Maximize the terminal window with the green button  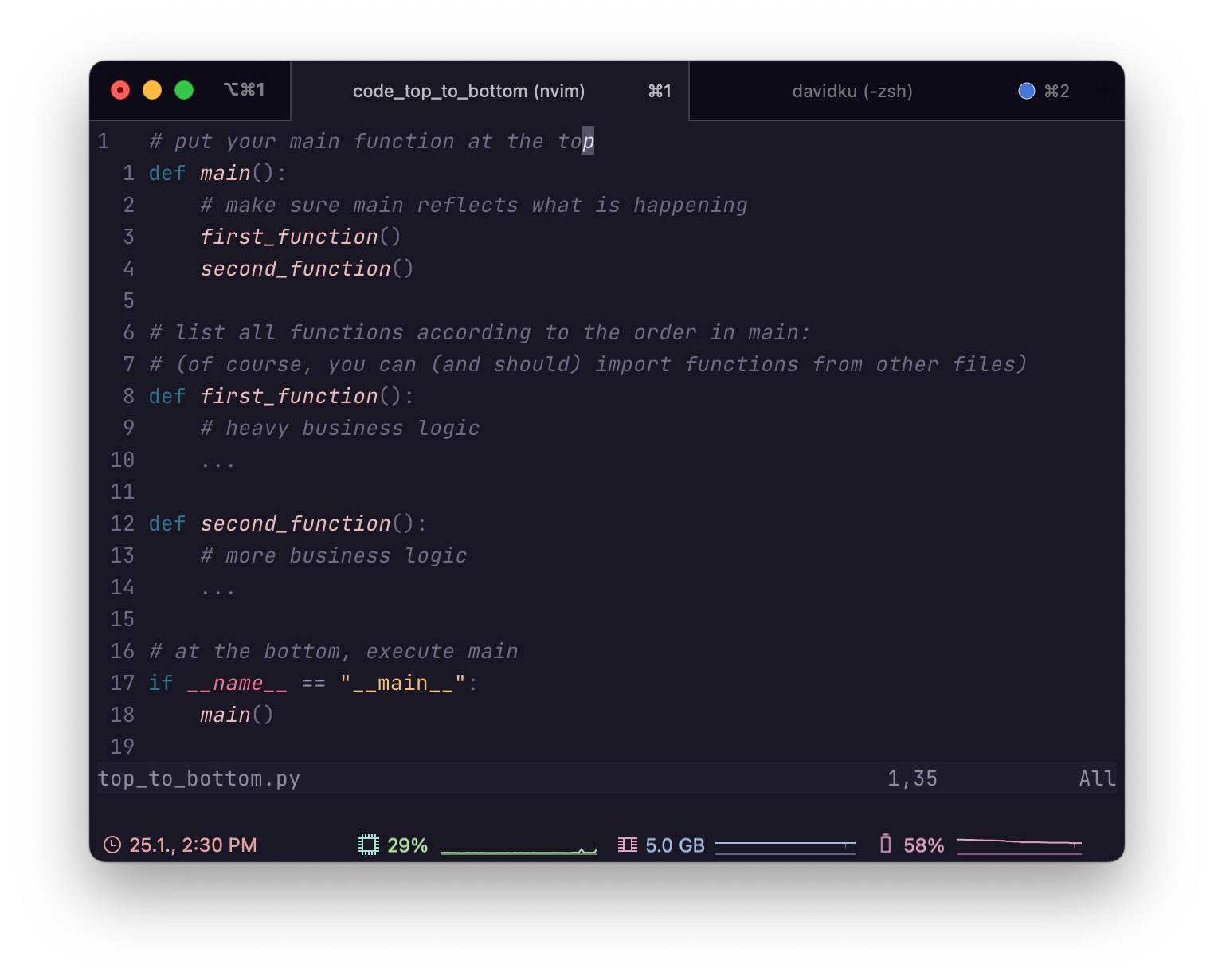click(x=184, y=90)
